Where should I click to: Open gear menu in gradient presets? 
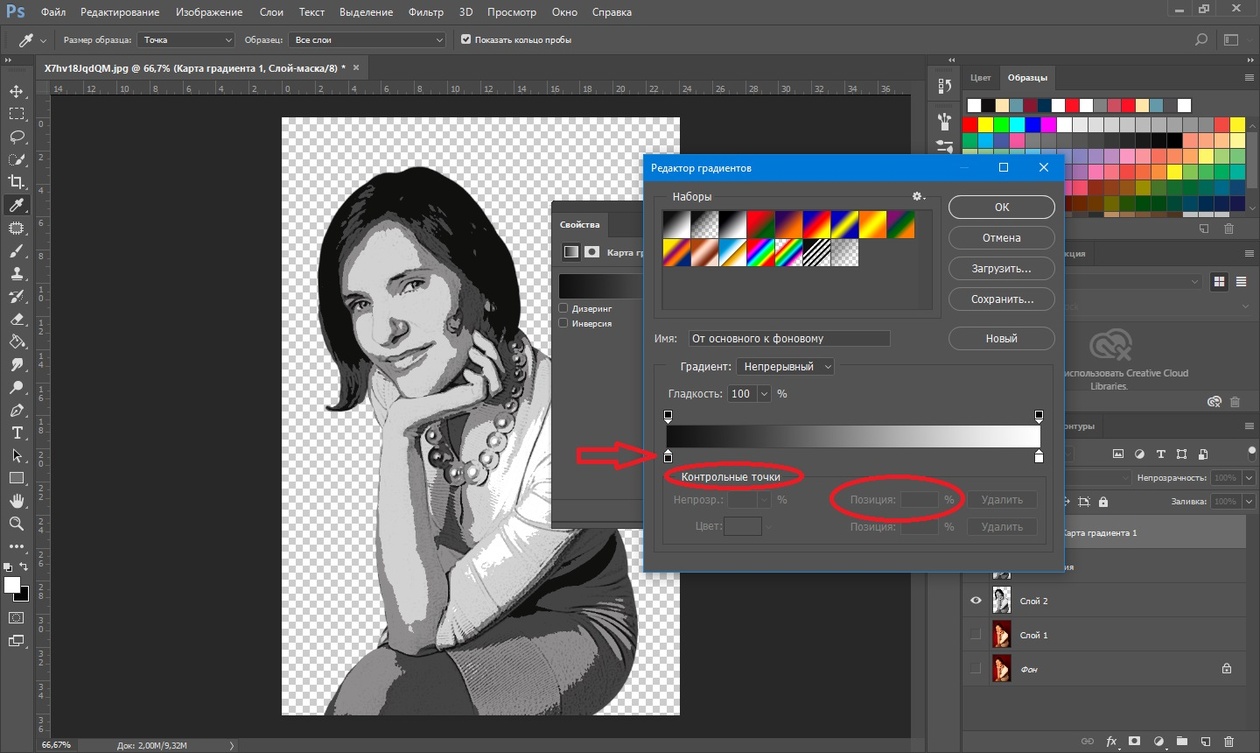[x=918, y=197]
